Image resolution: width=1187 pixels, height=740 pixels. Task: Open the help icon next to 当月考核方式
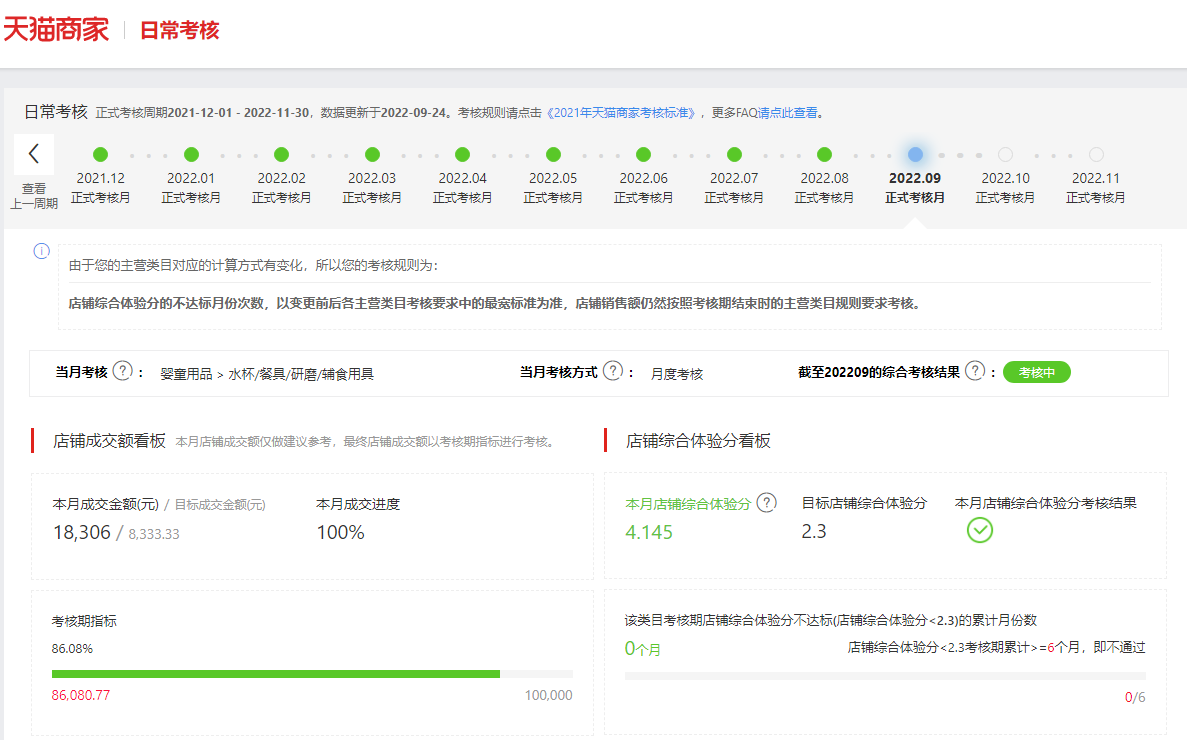pos(613,371)
